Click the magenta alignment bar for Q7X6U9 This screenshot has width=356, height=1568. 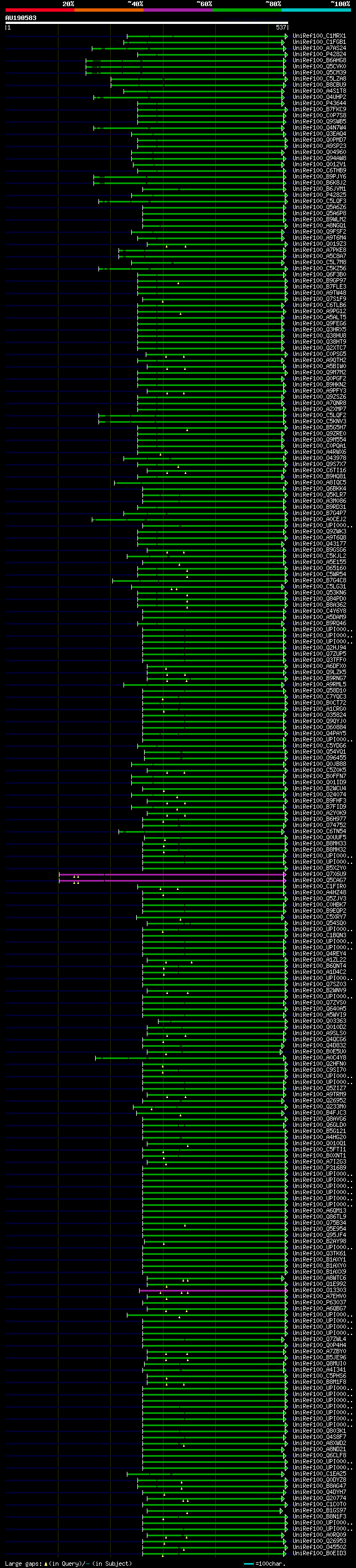172,874
